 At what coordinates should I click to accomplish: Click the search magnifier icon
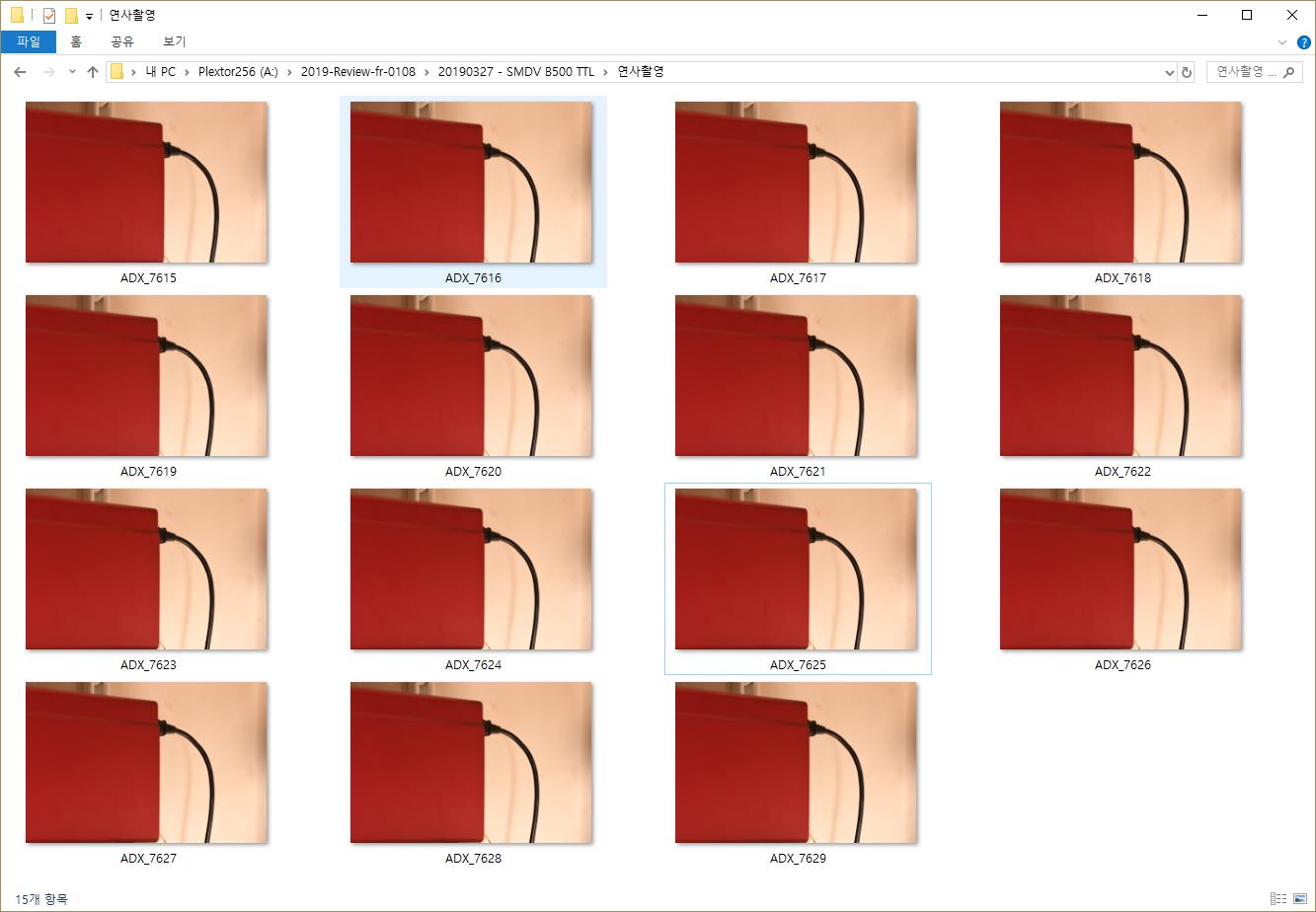tap(1290, 72)
